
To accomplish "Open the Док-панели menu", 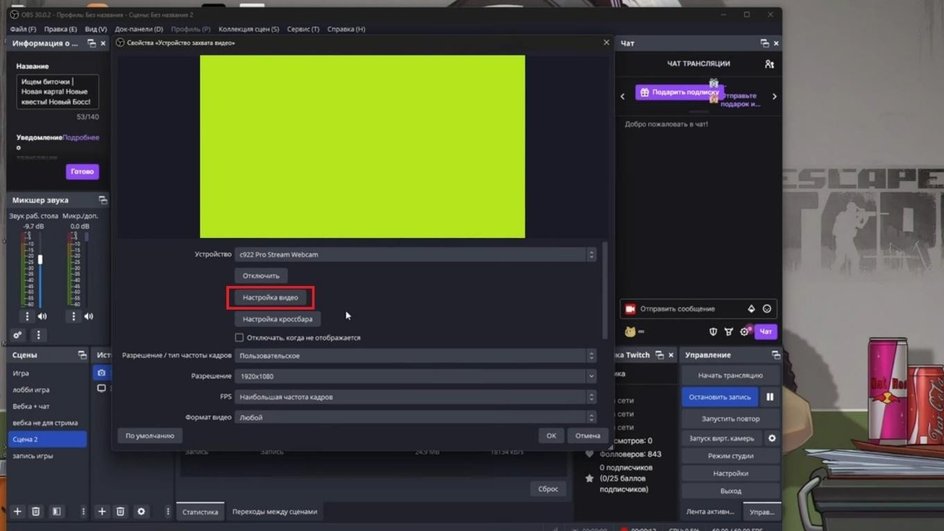I will [138, 29].
